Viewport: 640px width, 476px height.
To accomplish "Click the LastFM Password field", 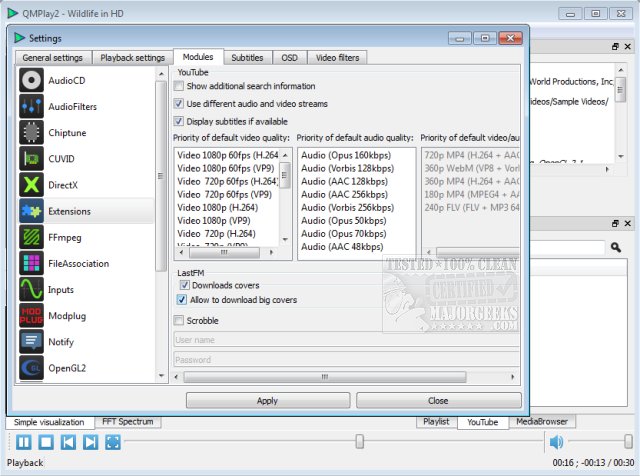I will (346, 360).
